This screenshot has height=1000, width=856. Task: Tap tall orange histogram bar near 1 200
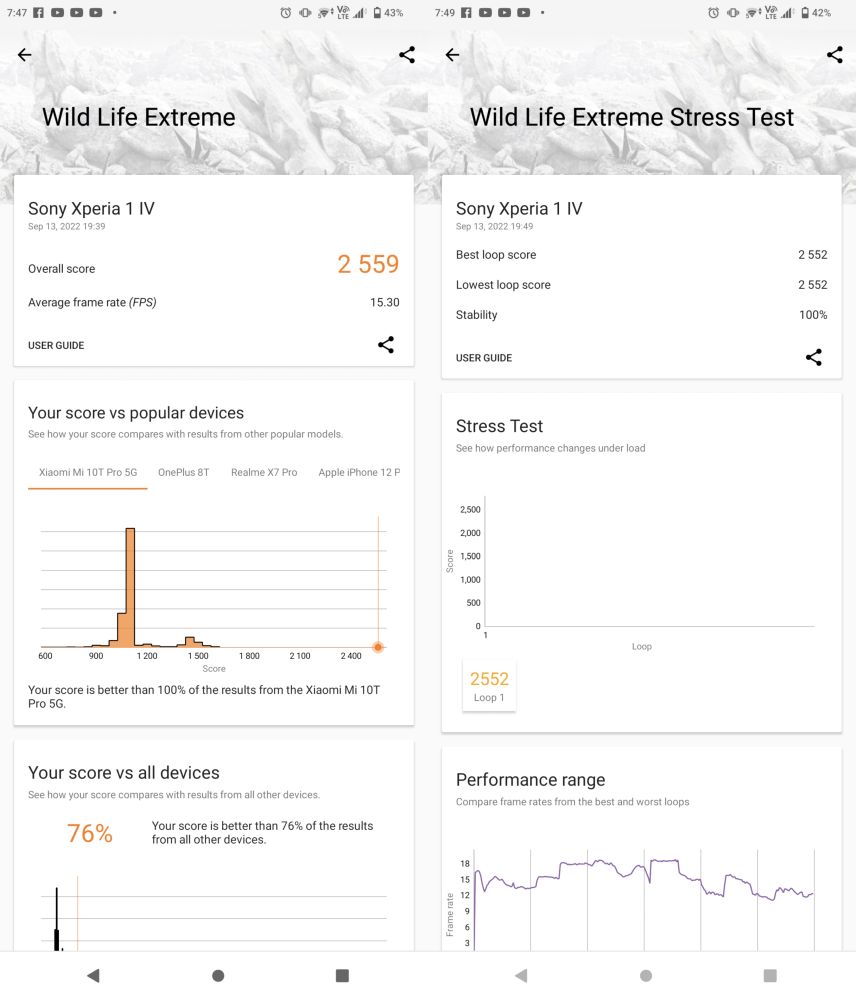pos(130,587)
